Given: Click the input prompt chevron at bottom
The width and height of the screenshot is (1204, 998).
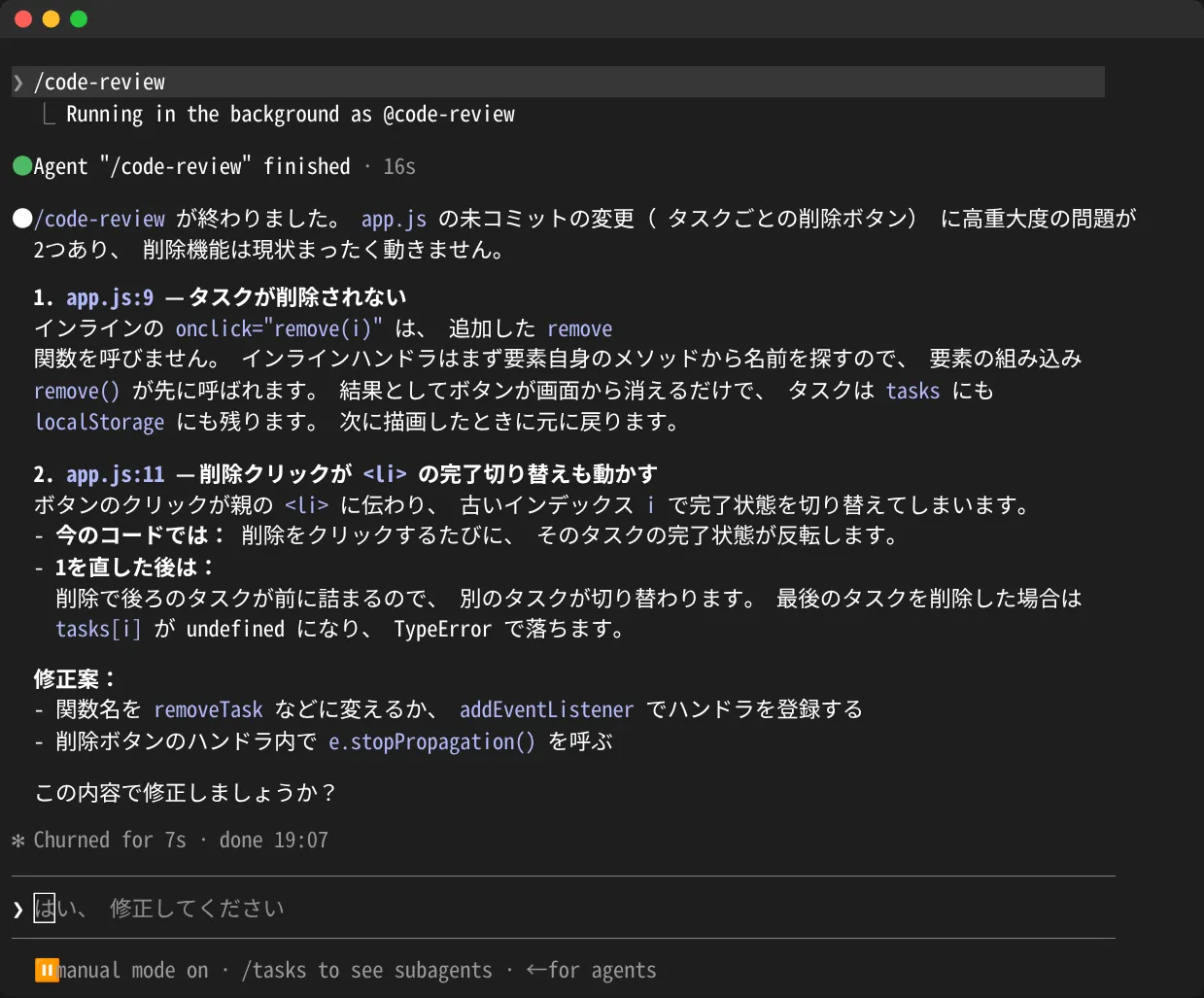Looking at the screenshot, I should [x=18, y=910].
